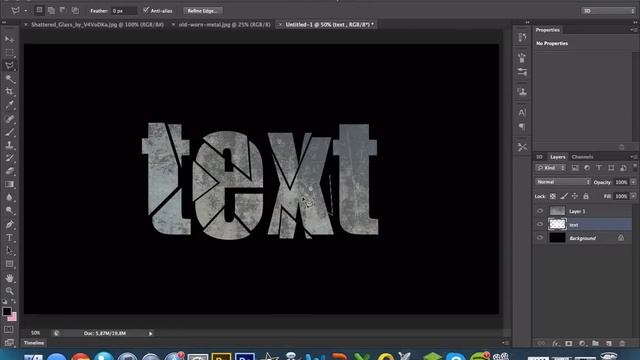Select the History Brush tool

tap(9, 158)
